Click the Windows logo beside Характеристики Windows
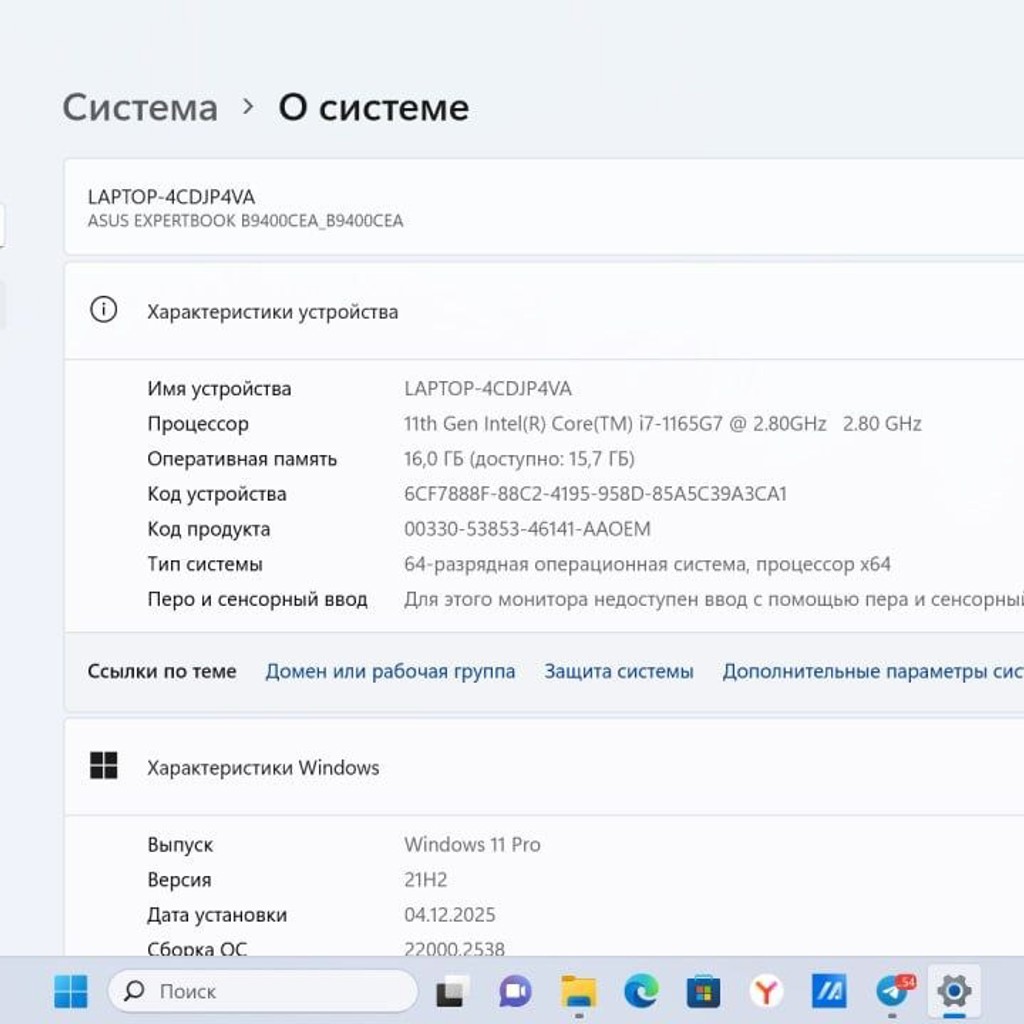Viewport: 1024px width, 1024px height. pos(104,765)
